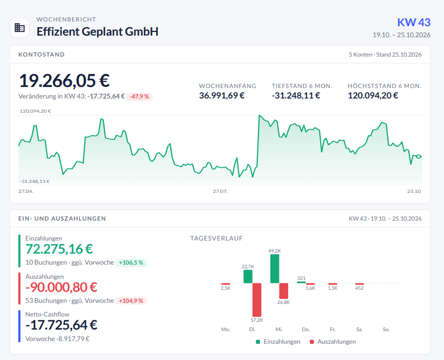Click '53 Buchungen · ggü. Vorwoche' text
This screenshot has height=360, width=444.
pos(70,301)
